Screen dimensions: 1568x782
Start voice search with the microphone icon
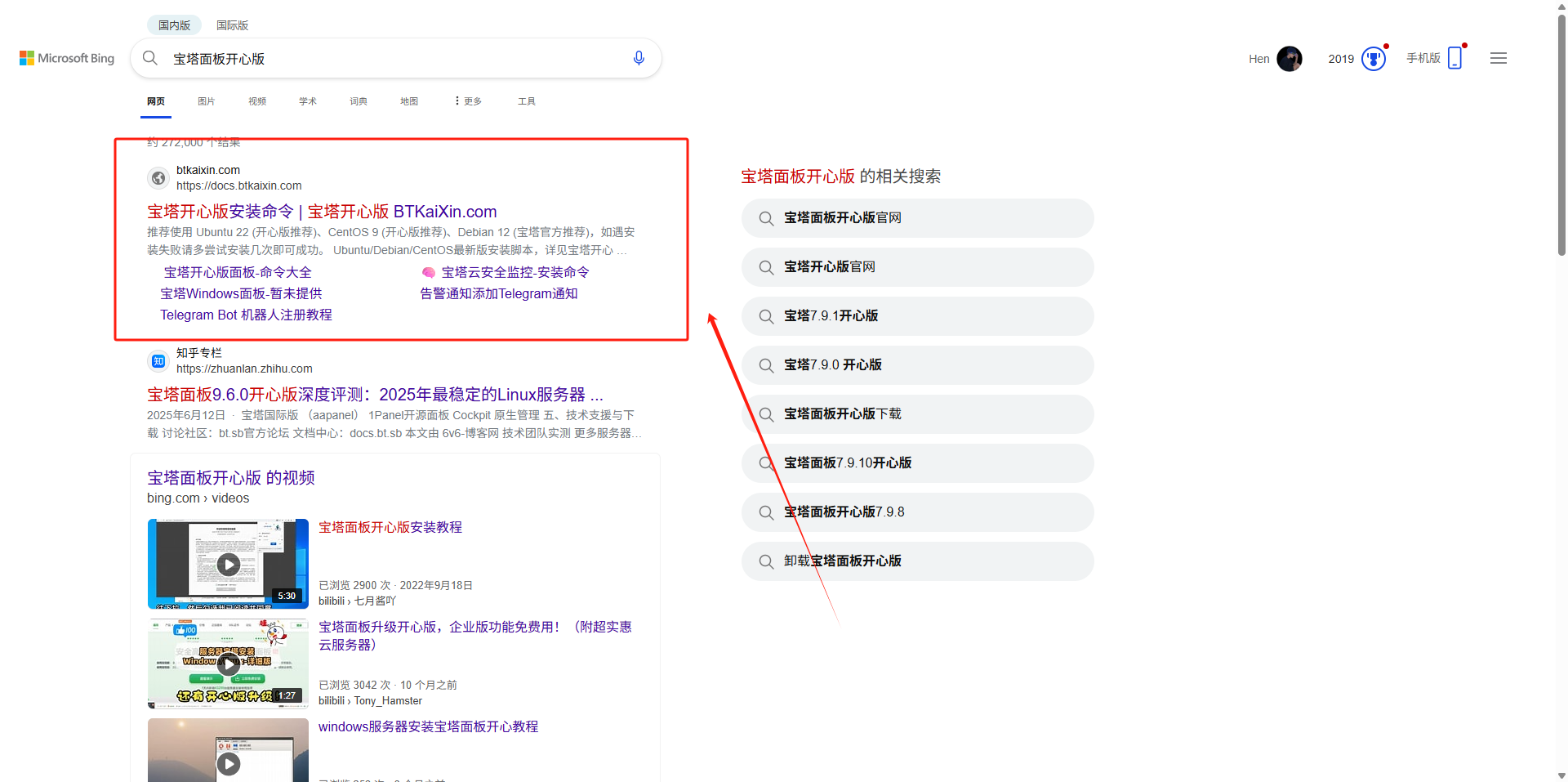[639, 58]
